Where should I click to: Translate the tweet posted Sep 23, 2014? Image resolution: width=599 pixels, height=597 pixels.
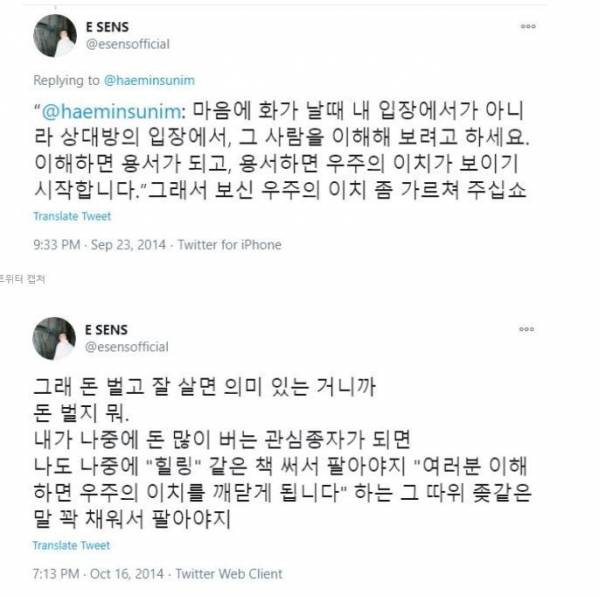tap(72, 216)
